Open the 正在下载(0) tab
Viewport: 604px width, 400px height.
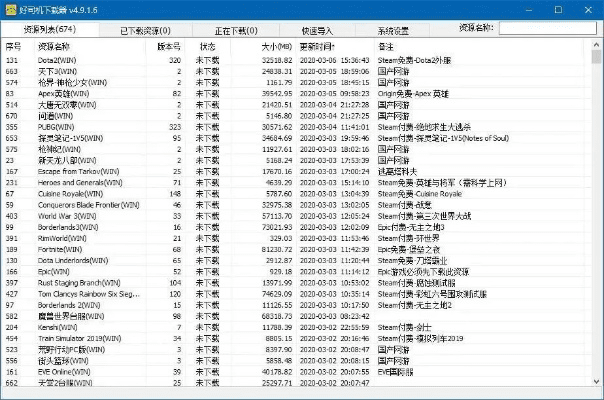(236, 30)
